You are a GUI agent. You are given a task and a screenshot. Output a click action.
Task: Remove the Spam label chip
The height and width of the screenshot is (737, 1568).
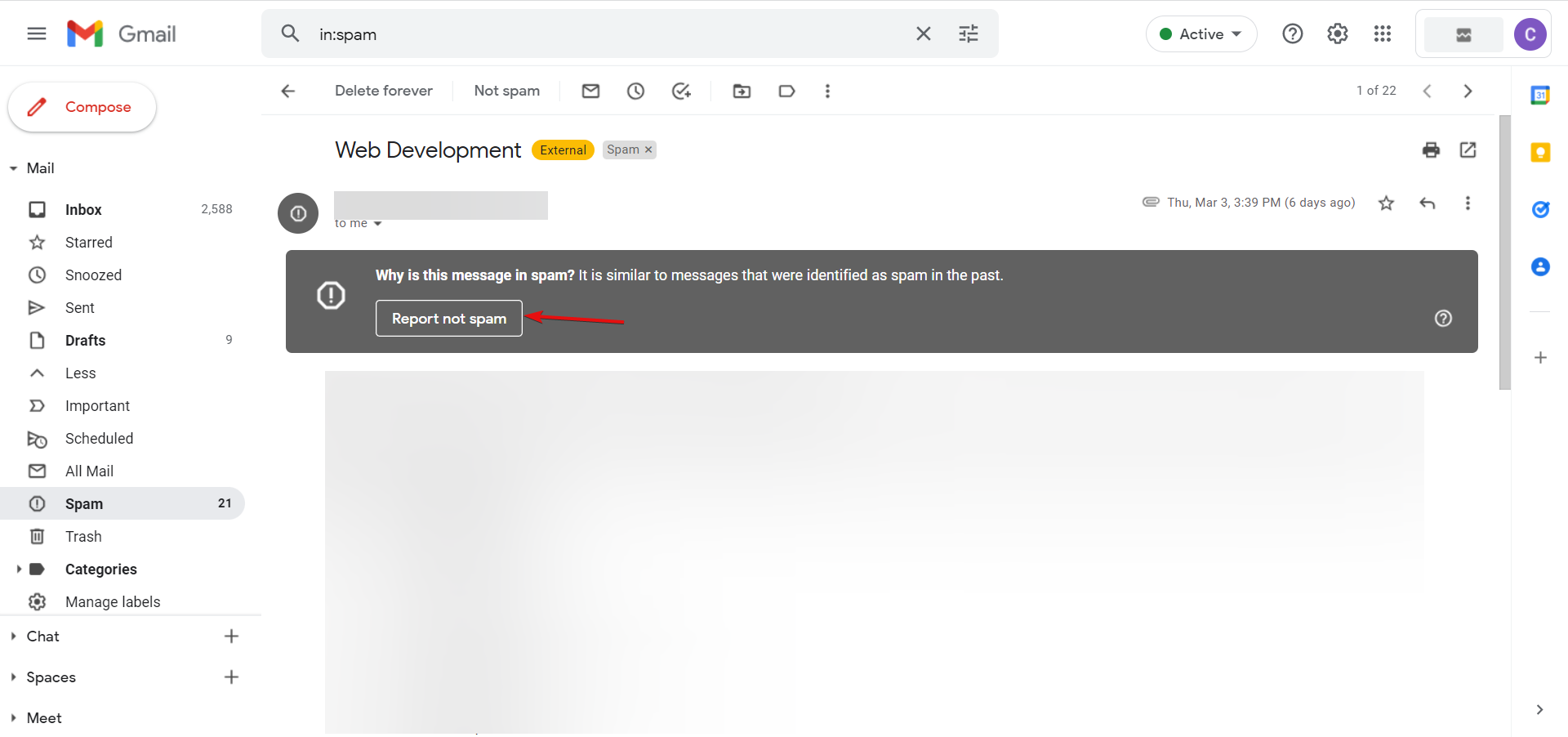[648, 150]
